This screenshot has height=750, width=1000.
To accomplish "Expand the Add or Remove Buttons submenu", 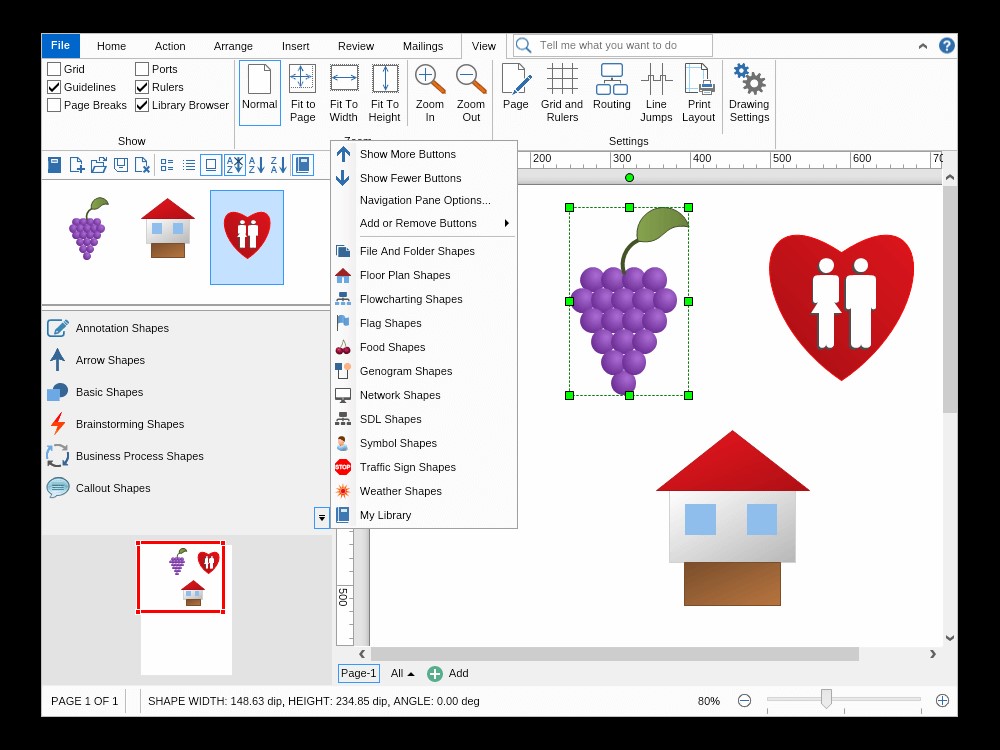I will coord(424,223).
